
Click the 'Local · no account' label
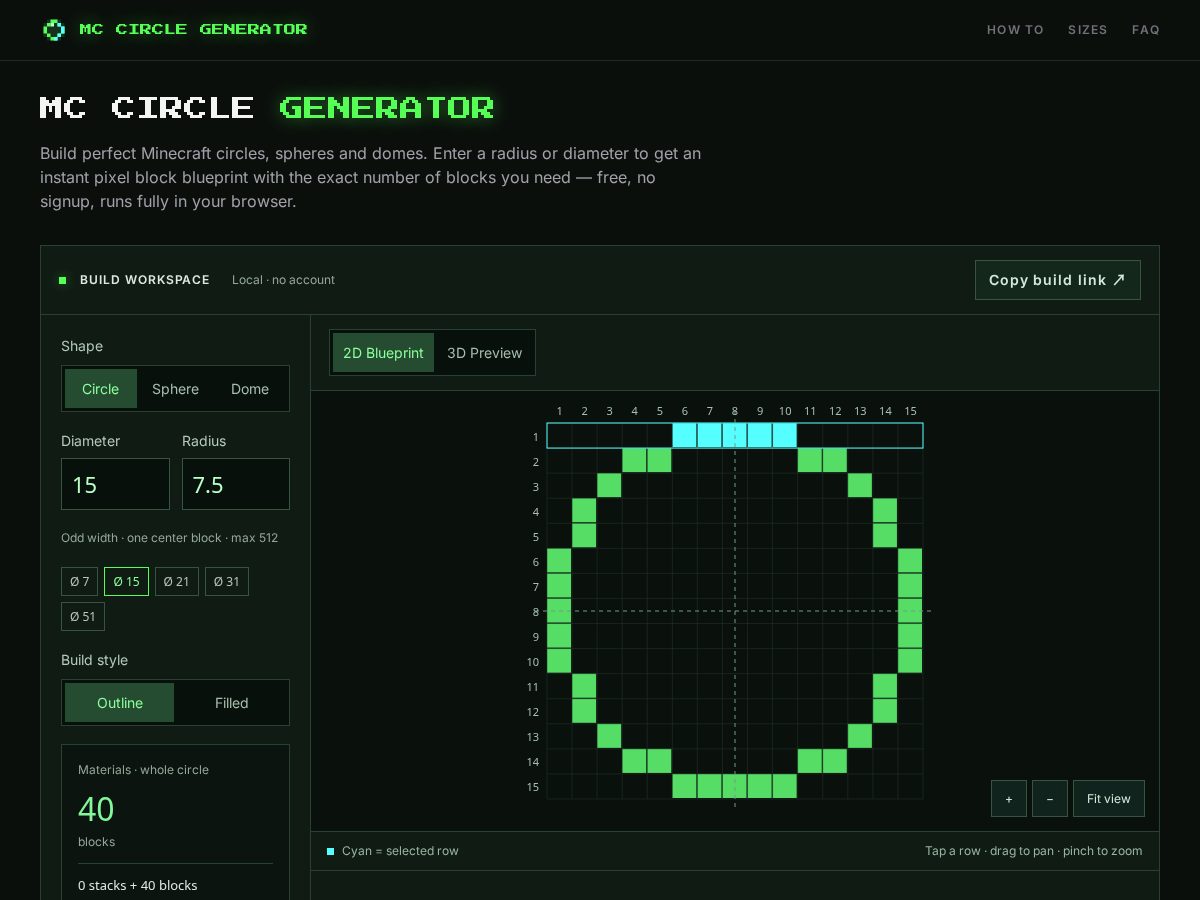click(283, 280)
